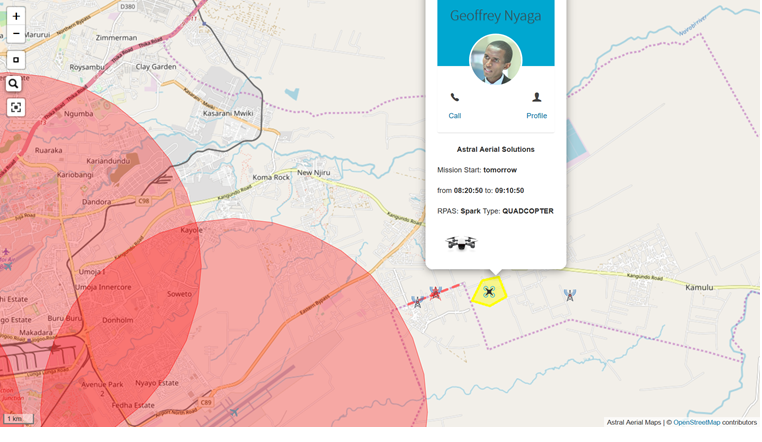The image size is (762, 442).
Task: Click Geoffrey Nyaga profile photo
Action: (x=495, y=60)
